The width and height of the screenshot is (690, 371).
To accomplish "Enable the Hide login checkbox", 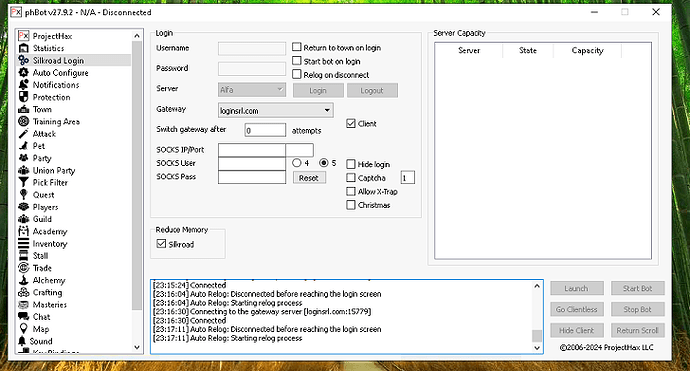I will pyautogui.click(x=351, y=164).
